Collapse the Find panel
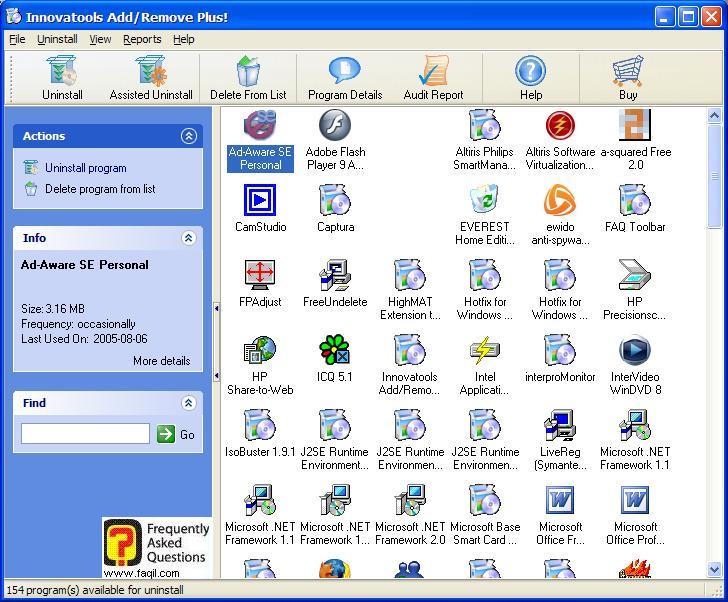The image size is (728, 602). pyautogui.click(x=188, y=403)
